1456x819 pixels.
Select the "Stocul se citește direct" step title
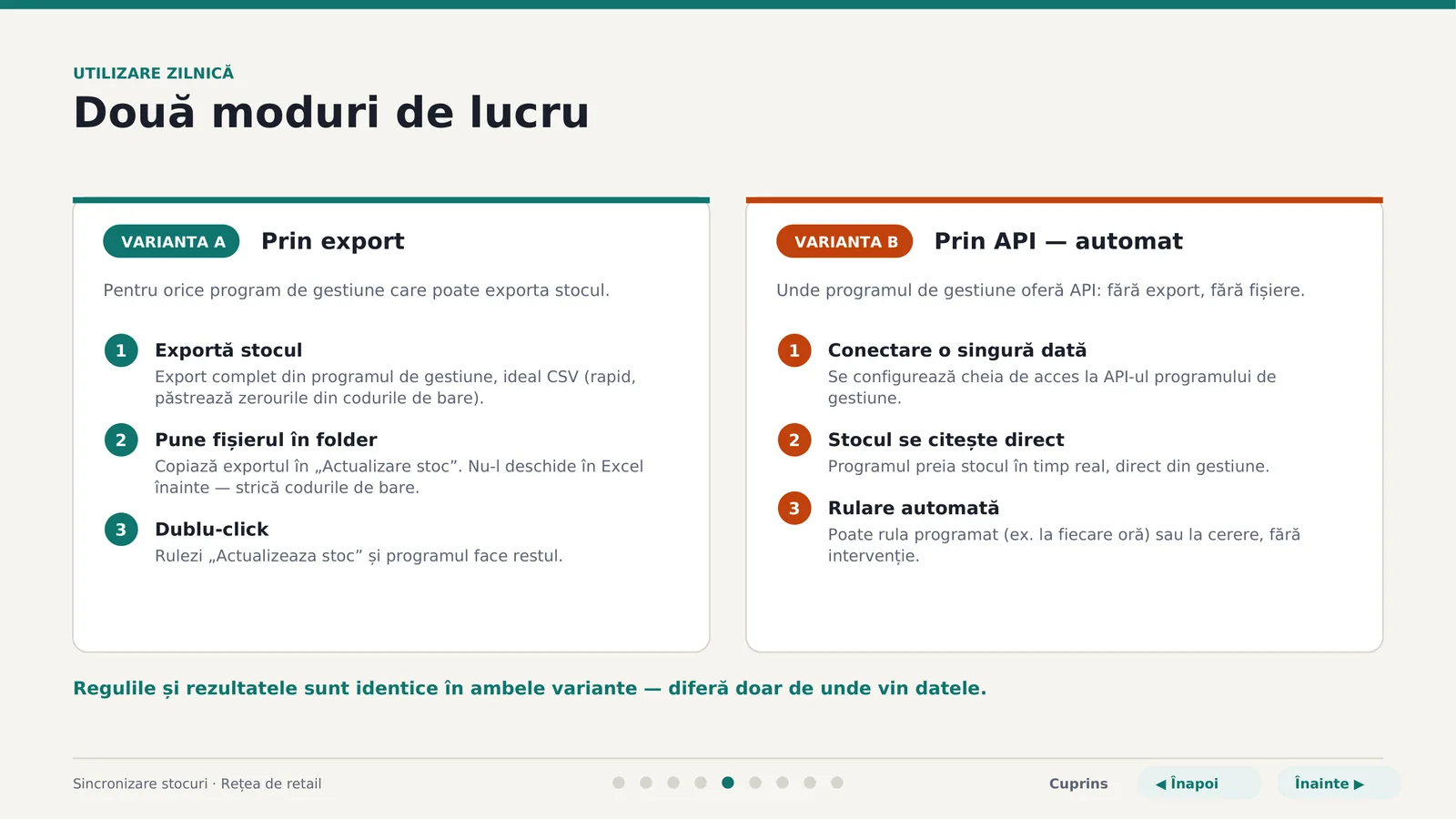click(x=946, y=440)
